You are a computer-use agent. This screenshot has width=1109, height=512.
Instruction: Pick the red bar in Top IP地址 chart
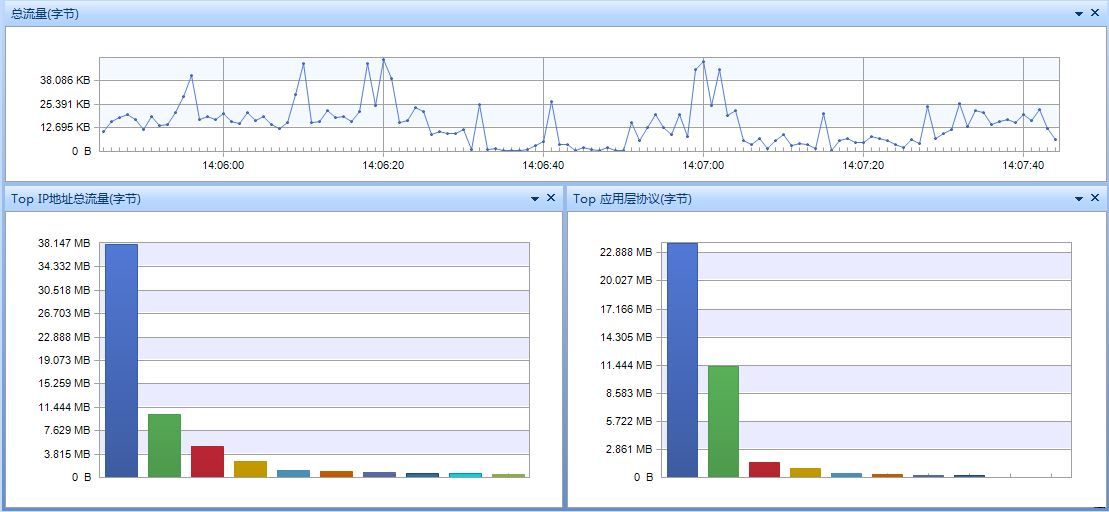point(207,461)
